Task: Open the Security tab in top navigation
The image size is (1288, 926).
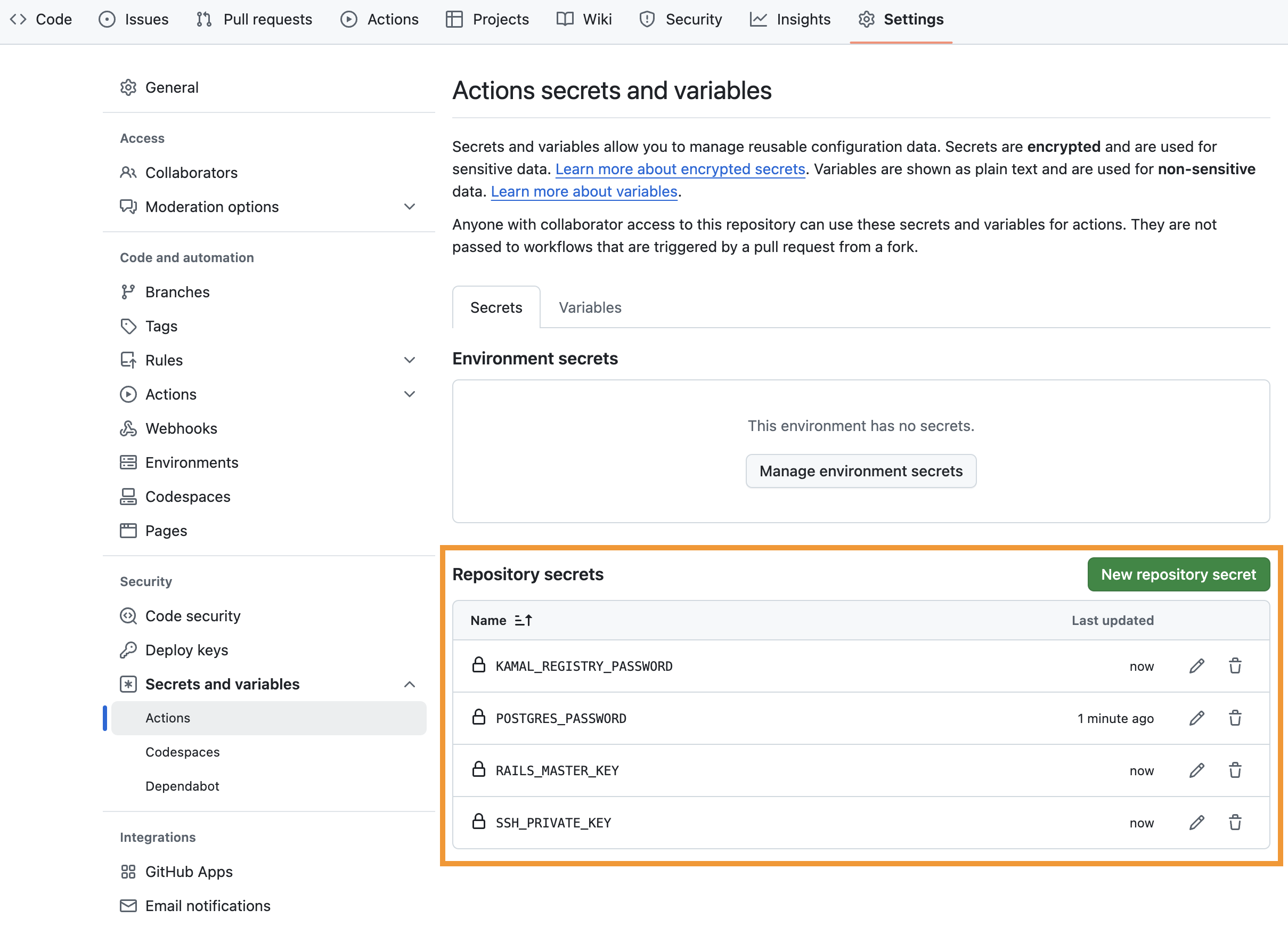Action: coord(681,19)
